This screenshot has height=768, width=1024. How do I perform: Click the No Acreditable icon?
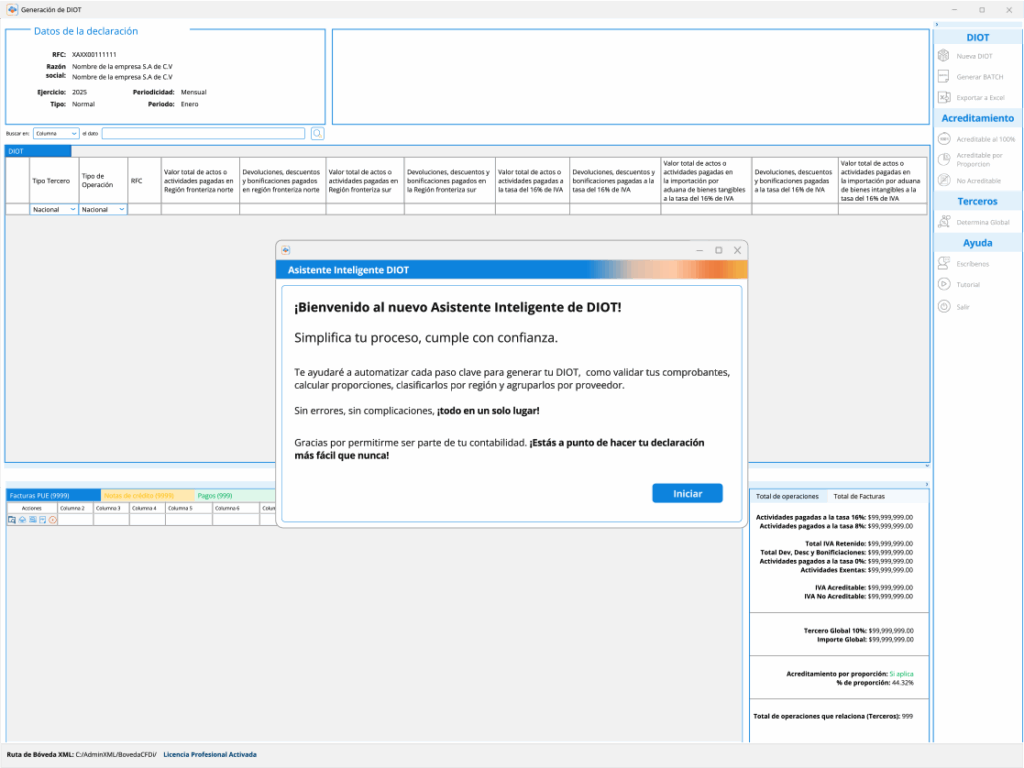point(943,180)
